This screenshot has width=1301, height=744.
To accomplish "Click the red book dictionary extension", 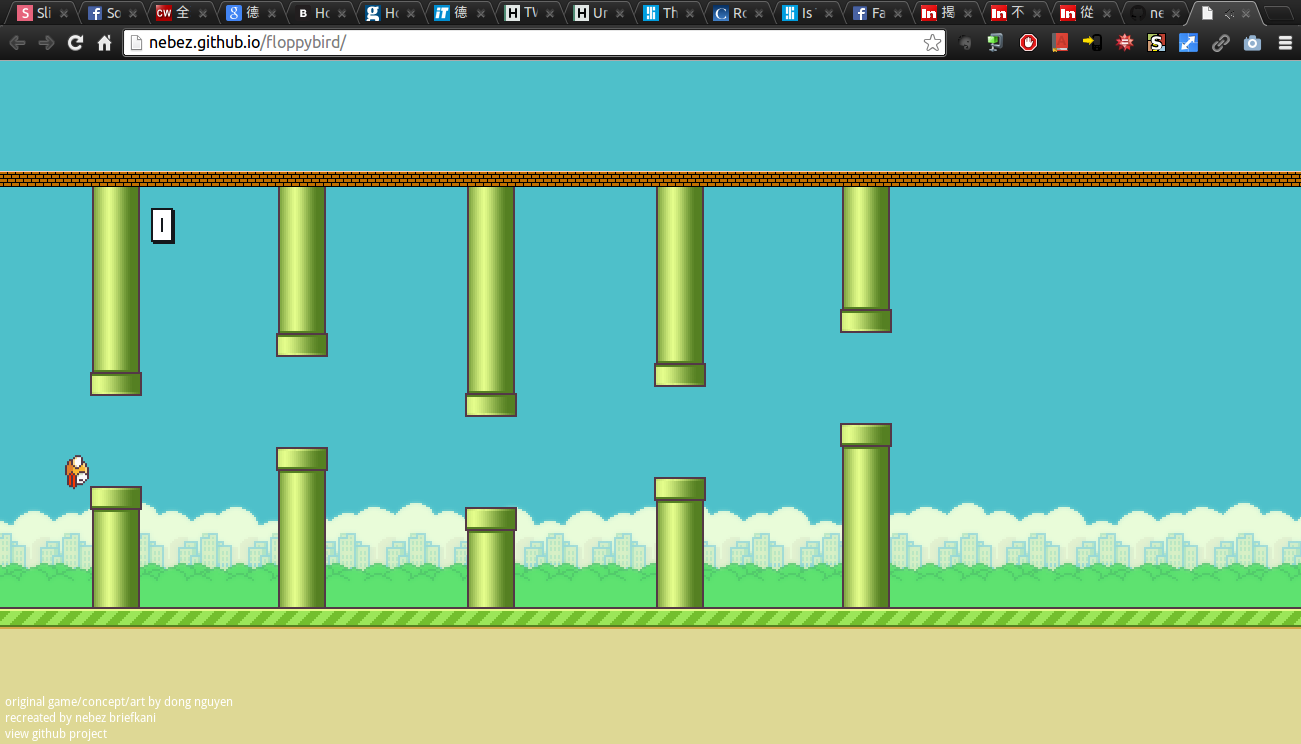I will (x=1060, y=43).
